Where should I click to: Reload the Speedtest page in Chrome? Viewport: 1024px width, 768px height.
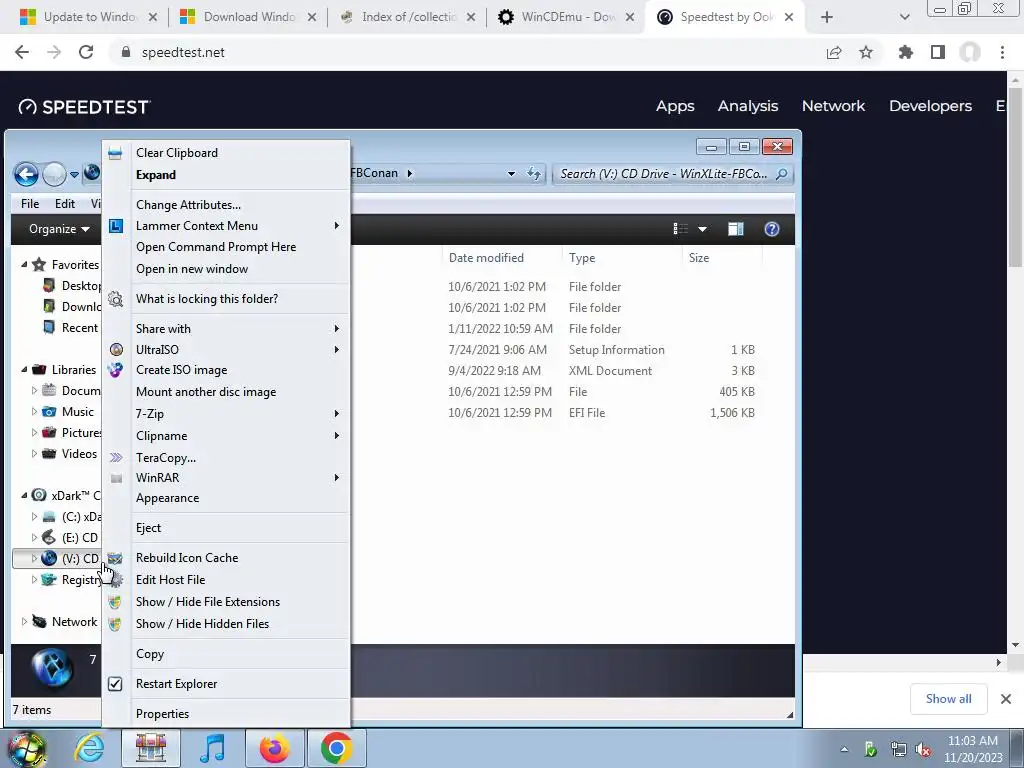coord(86,52)
